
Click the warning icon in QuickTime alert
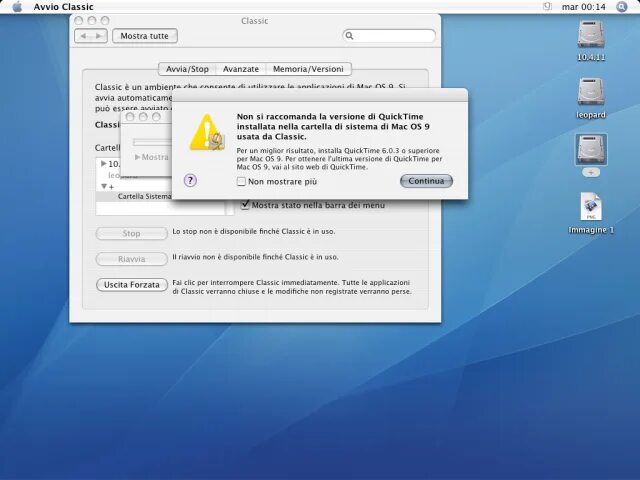207,133
